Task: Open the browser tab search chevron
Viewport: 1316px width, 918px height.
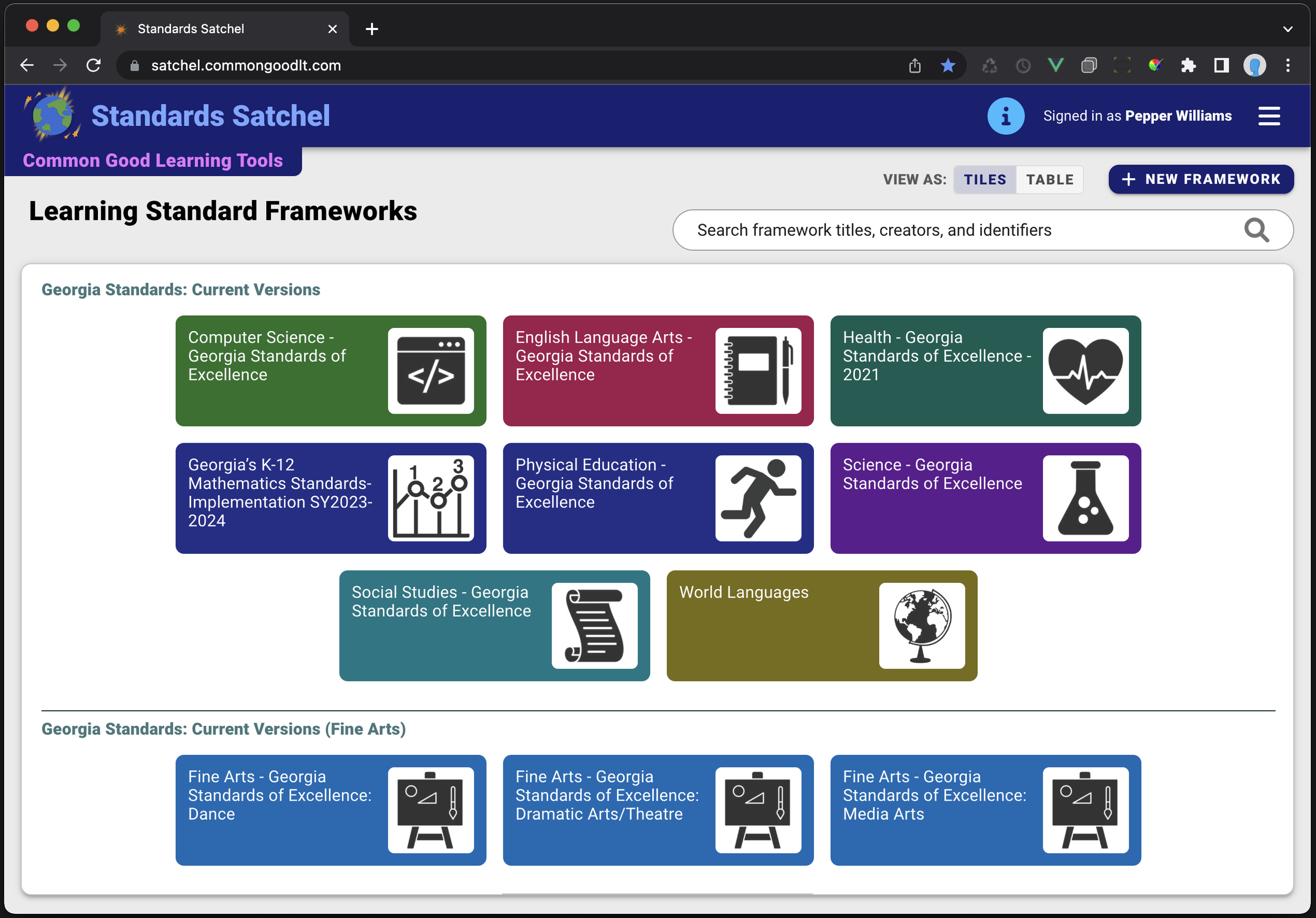Action: [x=1288, y=28]
